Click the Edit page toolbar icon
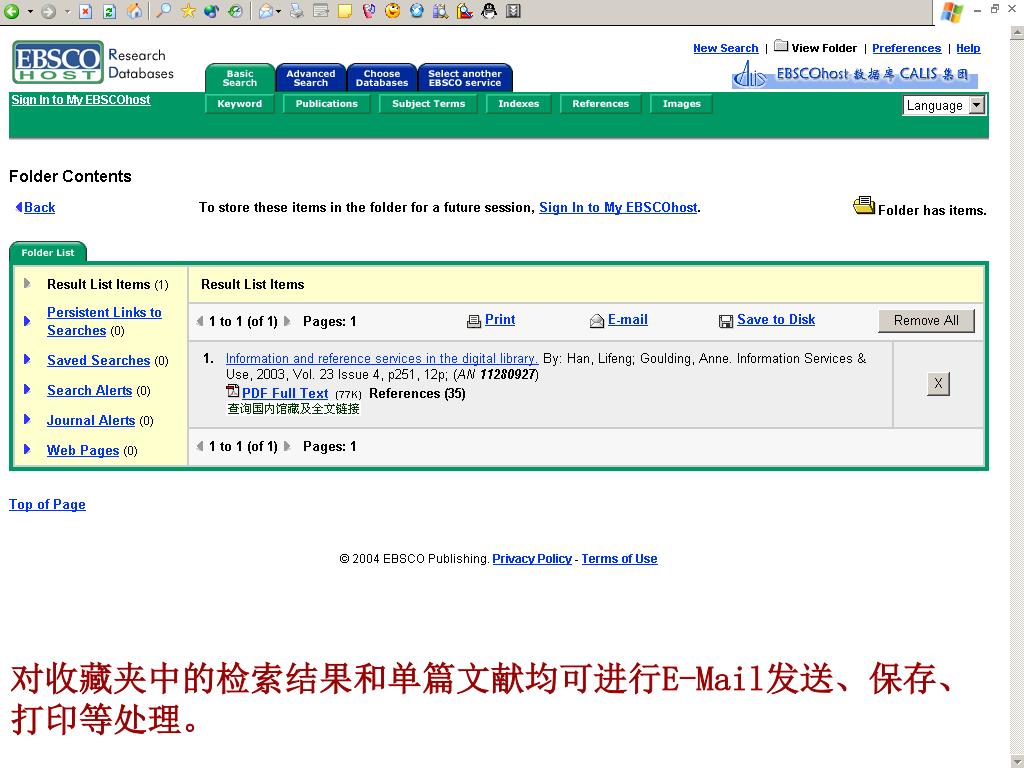This screenshot has height=768, width=1024. (x=320, y=10)
